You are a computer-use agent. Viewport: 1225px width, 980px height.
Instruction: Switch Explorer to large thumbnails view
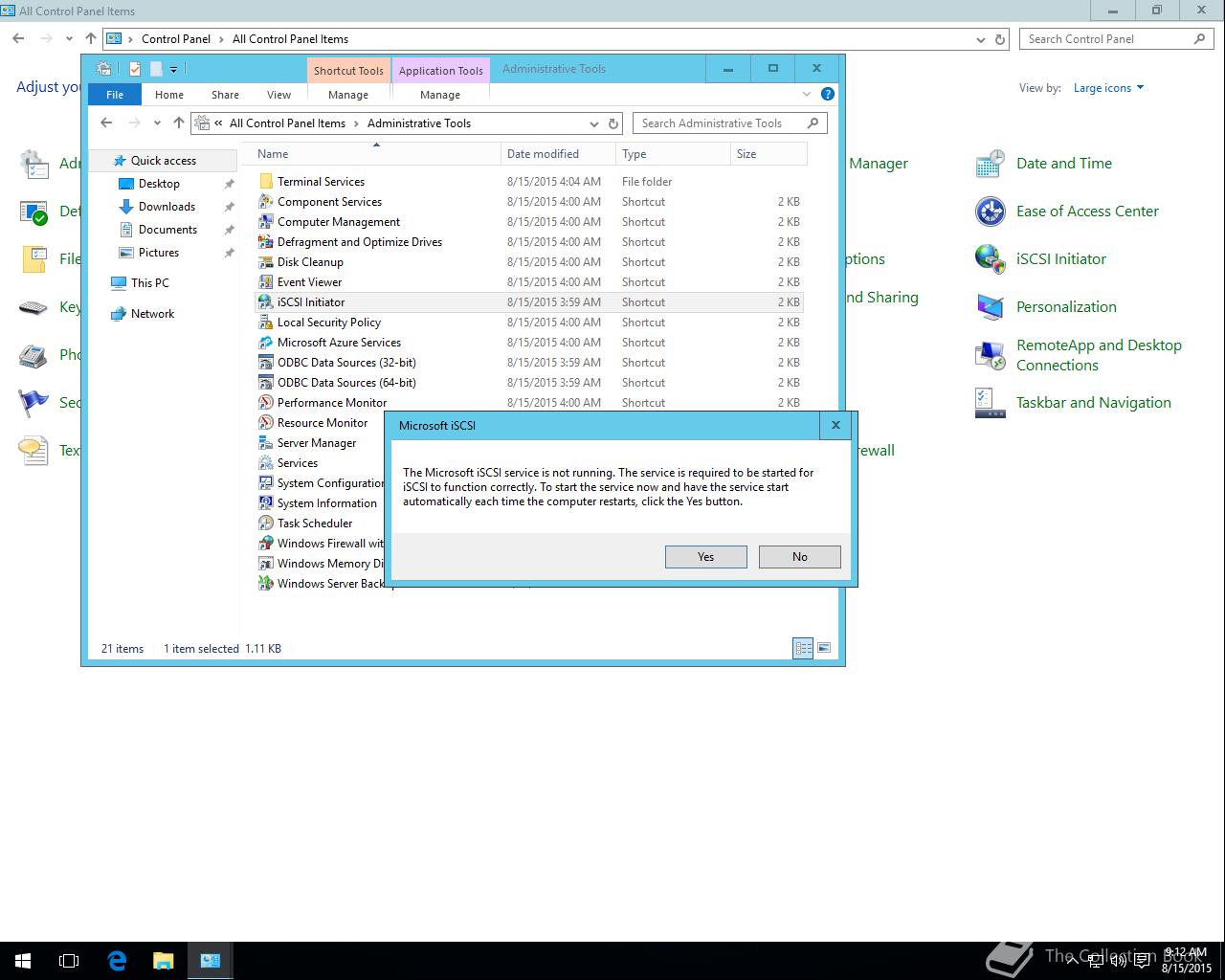click(824, 649)
